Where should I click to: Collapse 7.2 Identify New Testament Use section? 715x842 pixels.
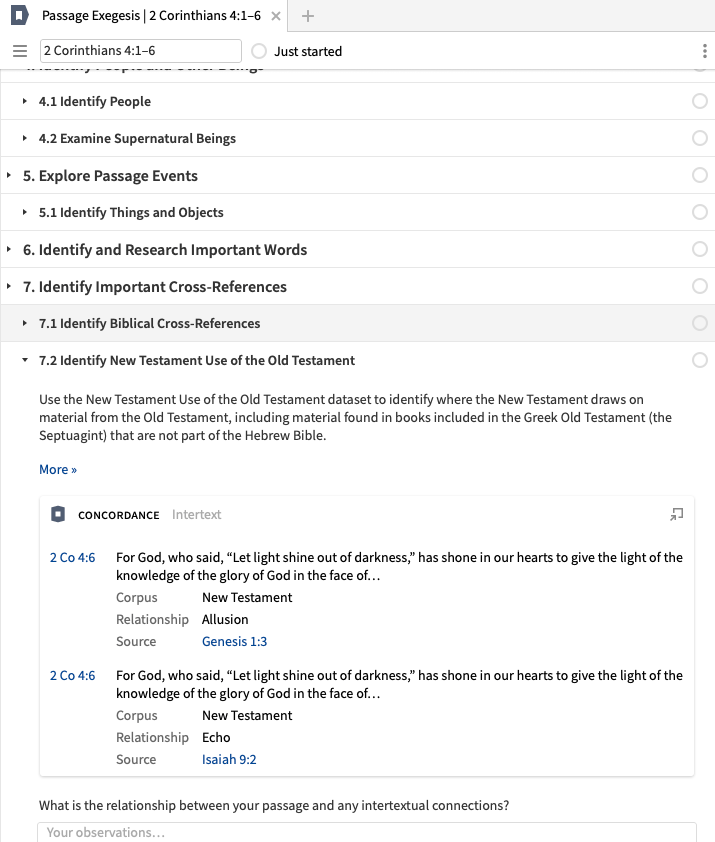25,361
